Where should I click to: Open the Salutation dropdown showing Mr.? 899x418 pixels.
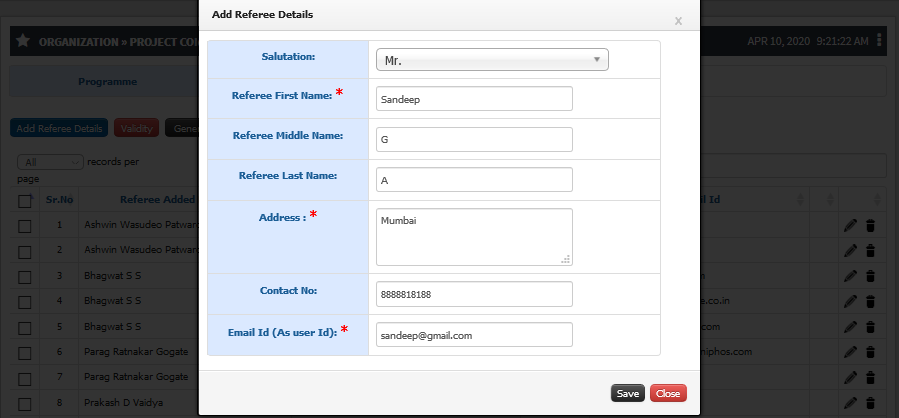[x=492, y=60]
